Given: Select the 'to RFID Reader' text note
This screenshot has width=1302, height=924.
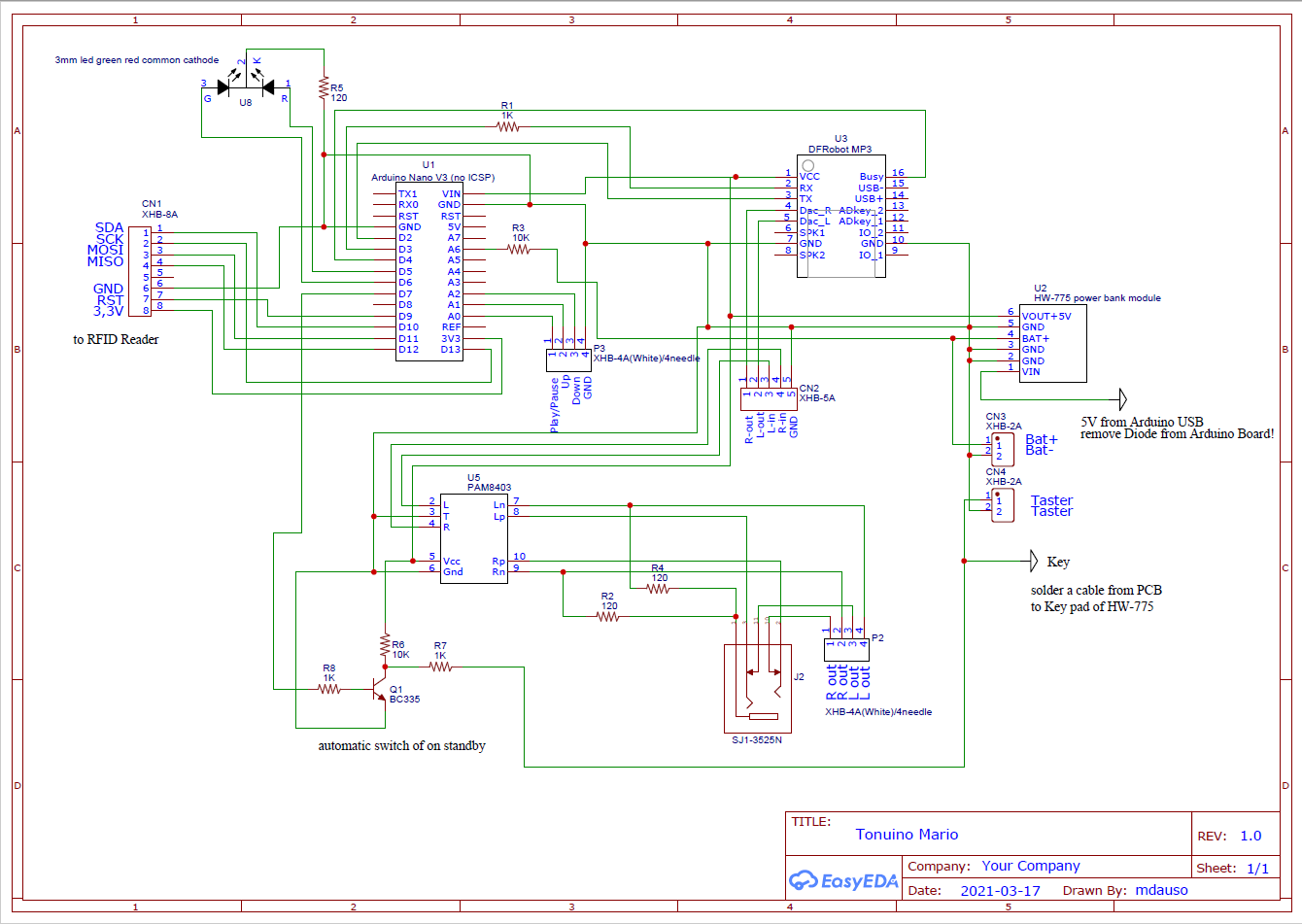Looking at the screenshot, I should point(116,339).
